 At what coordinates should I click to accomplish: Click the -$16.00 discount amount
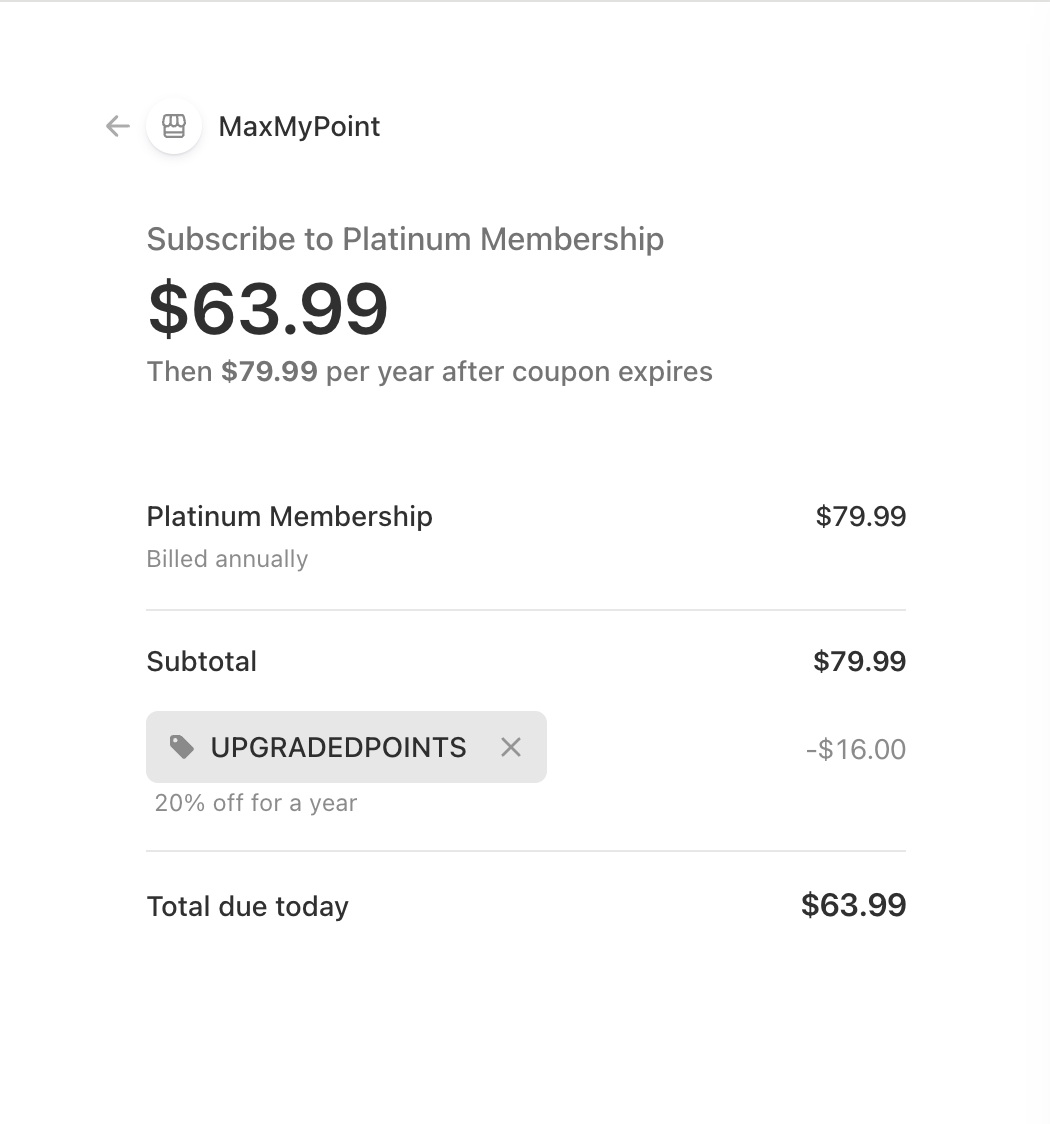click(x=856, y=750)
